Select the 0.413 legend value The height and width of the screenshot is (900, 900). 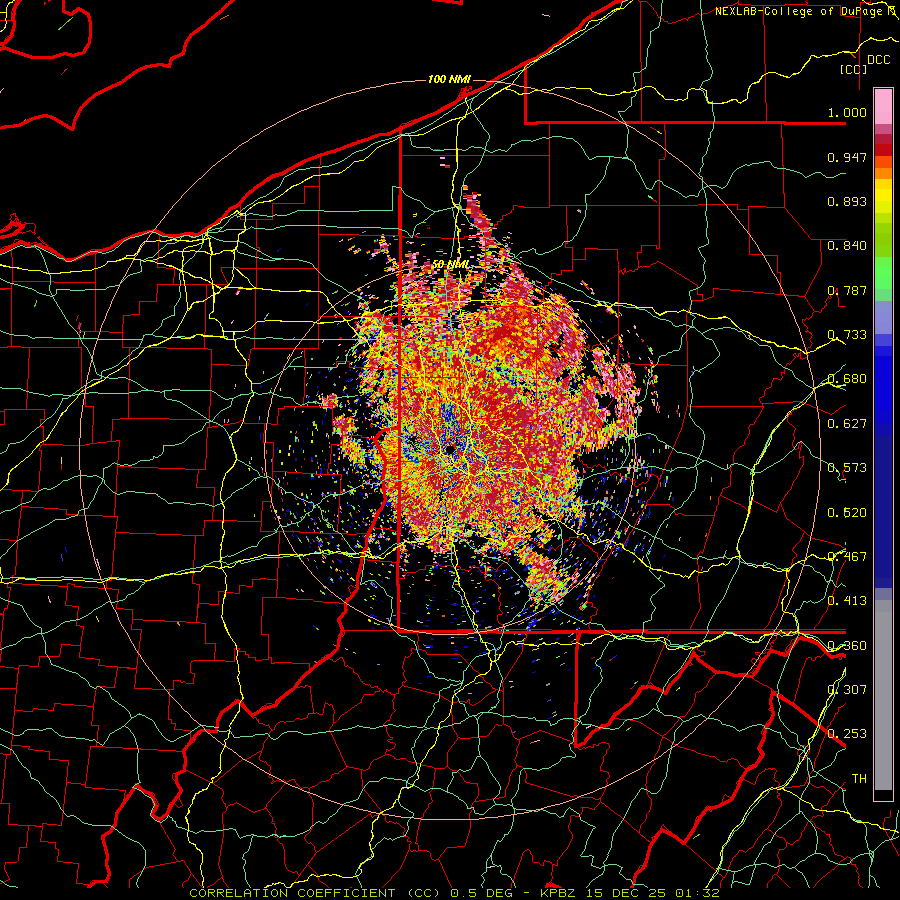[x=847, y=601]
